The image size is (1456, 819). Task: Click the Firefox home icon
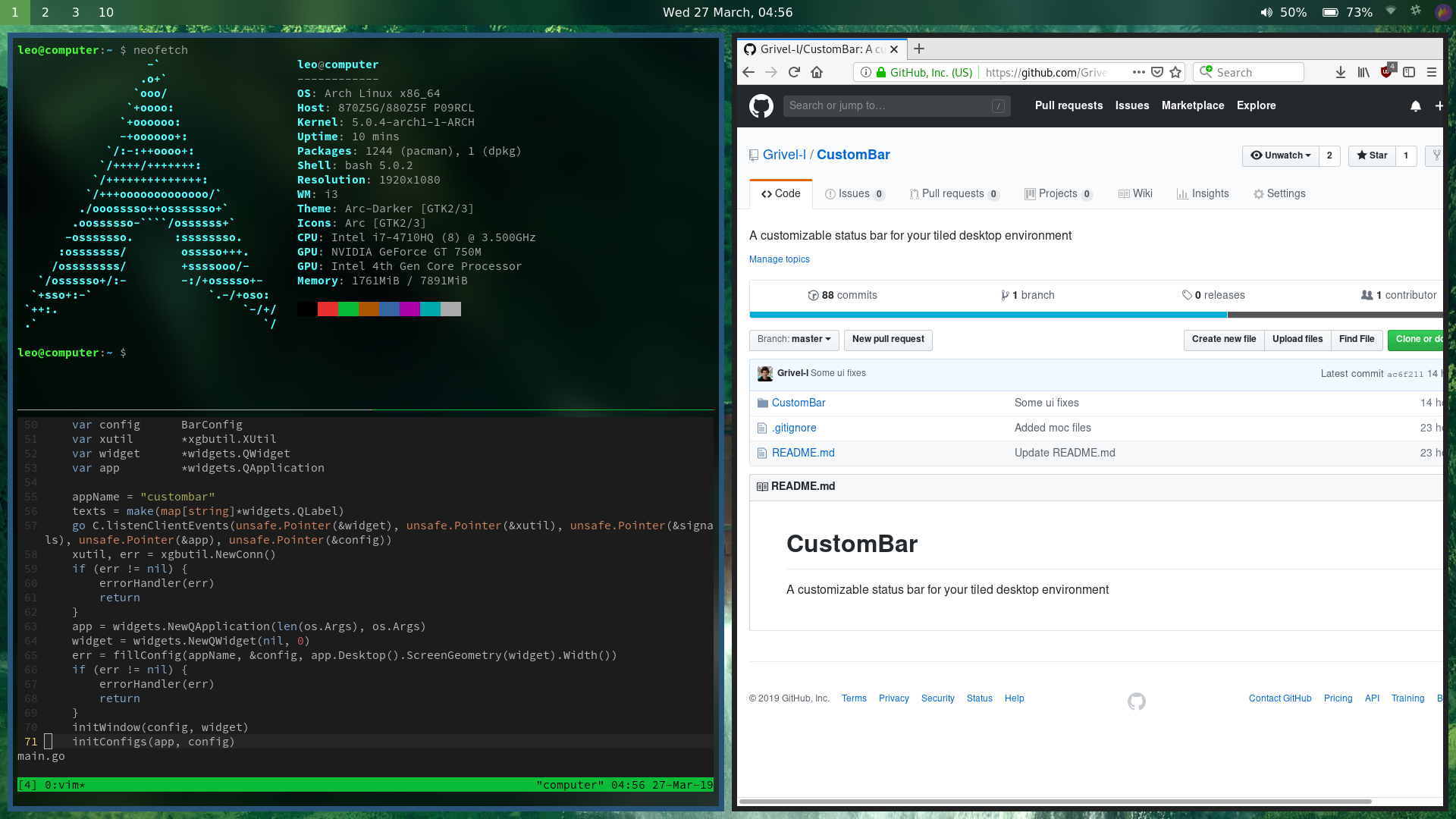(x=817, y=72)
